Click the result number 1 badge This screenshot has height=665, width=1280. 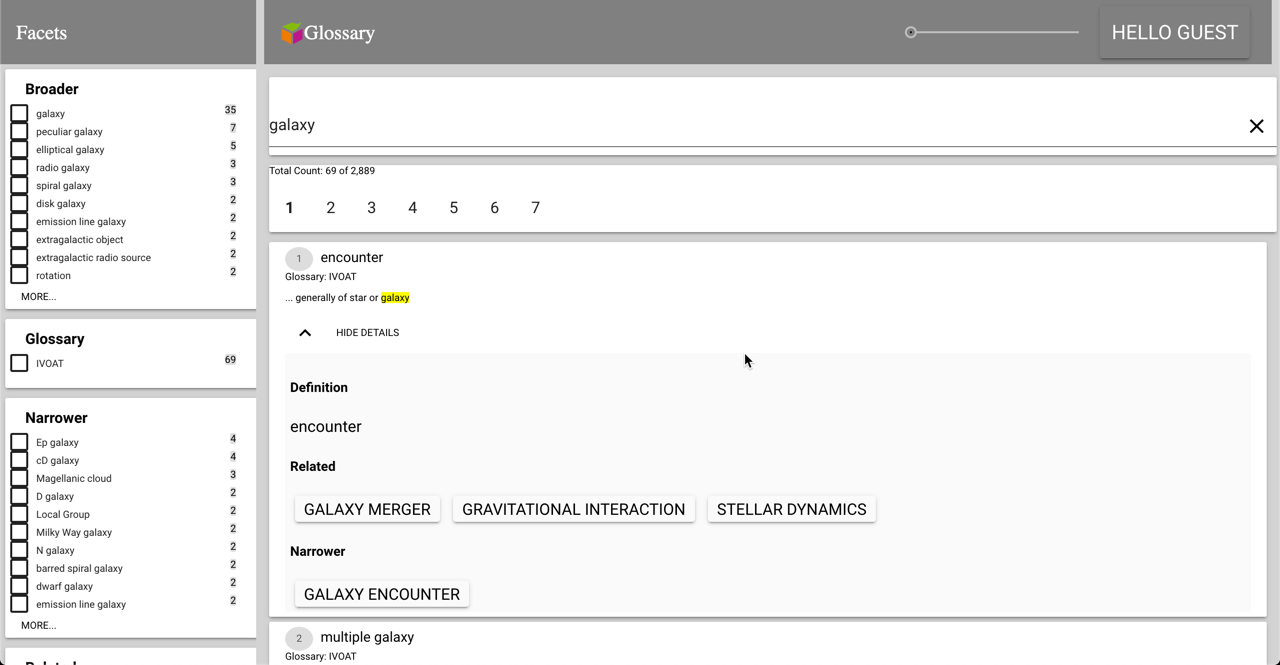(x=298, y=259)
